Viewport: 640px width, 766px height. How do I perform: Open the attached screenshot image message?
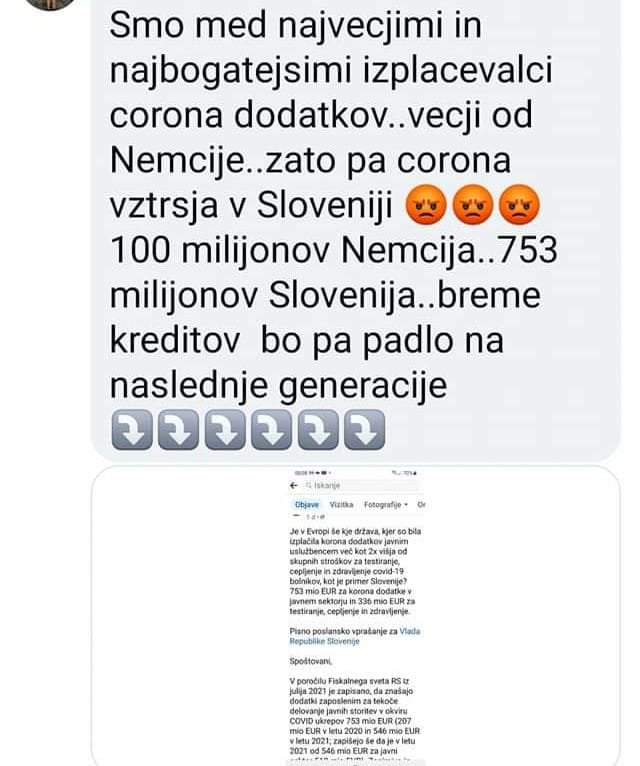click(x=356, y=616)
